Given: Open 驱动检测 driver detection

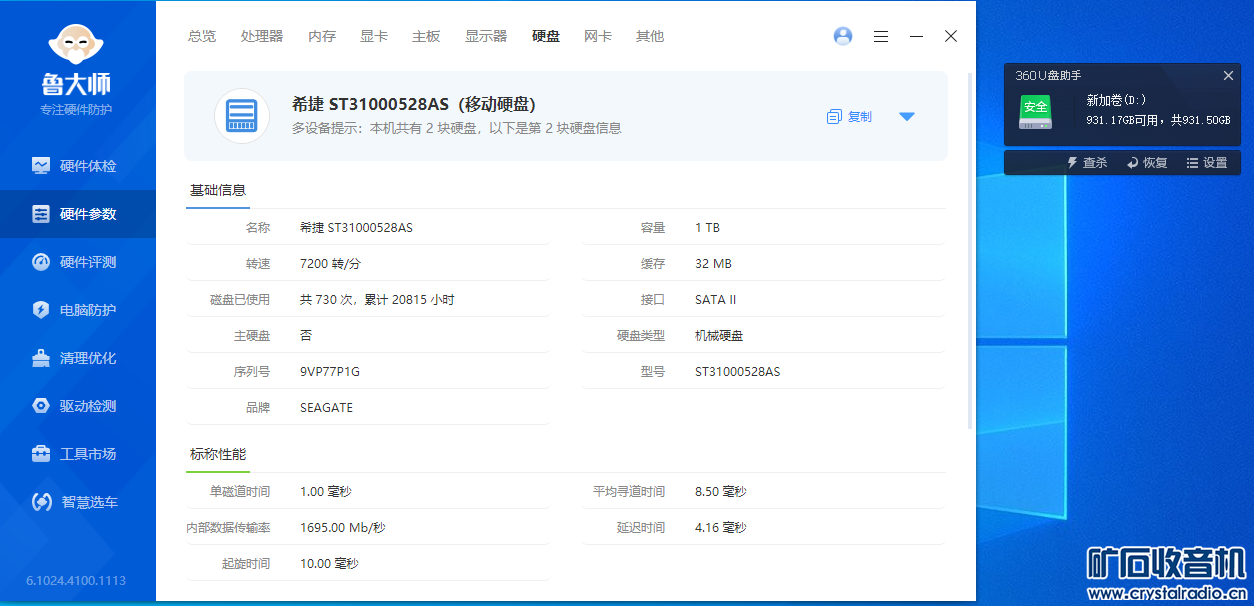Looking at the screenshot, I should (78, 406).
